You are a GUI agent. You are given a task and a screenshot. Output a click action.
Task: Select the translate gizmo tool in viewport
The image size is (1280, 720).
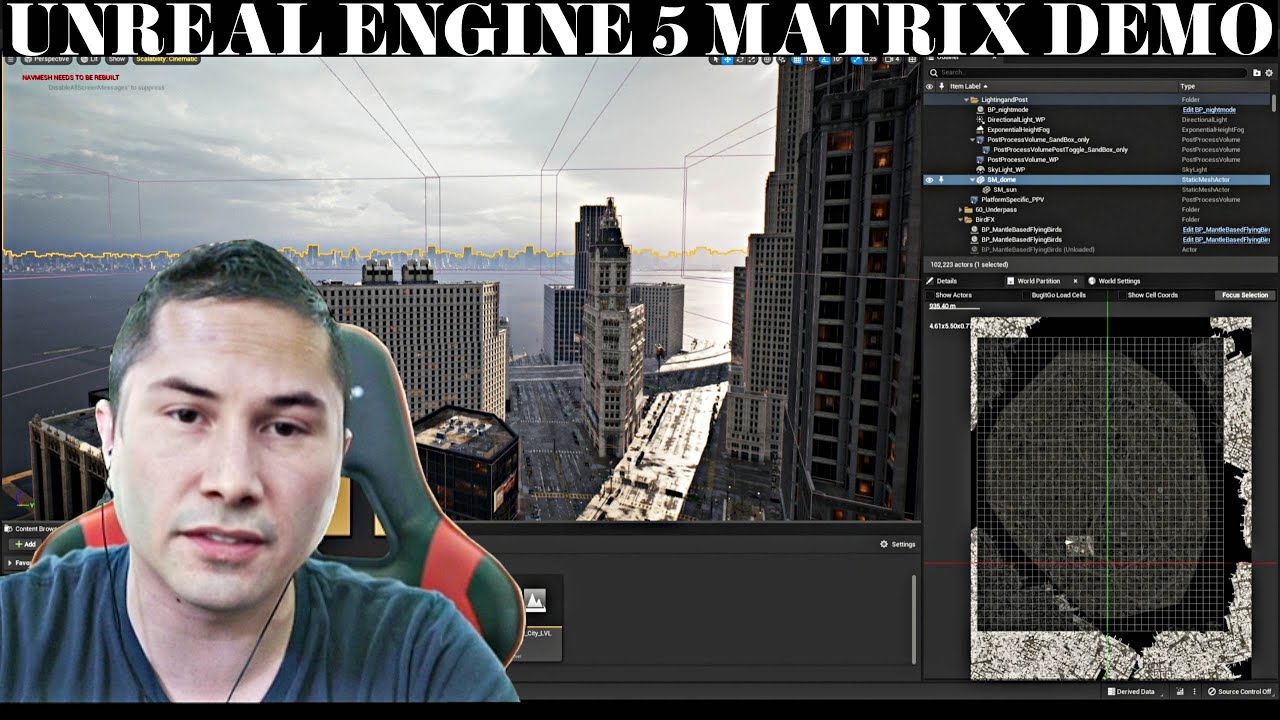(x=729, y=60)
